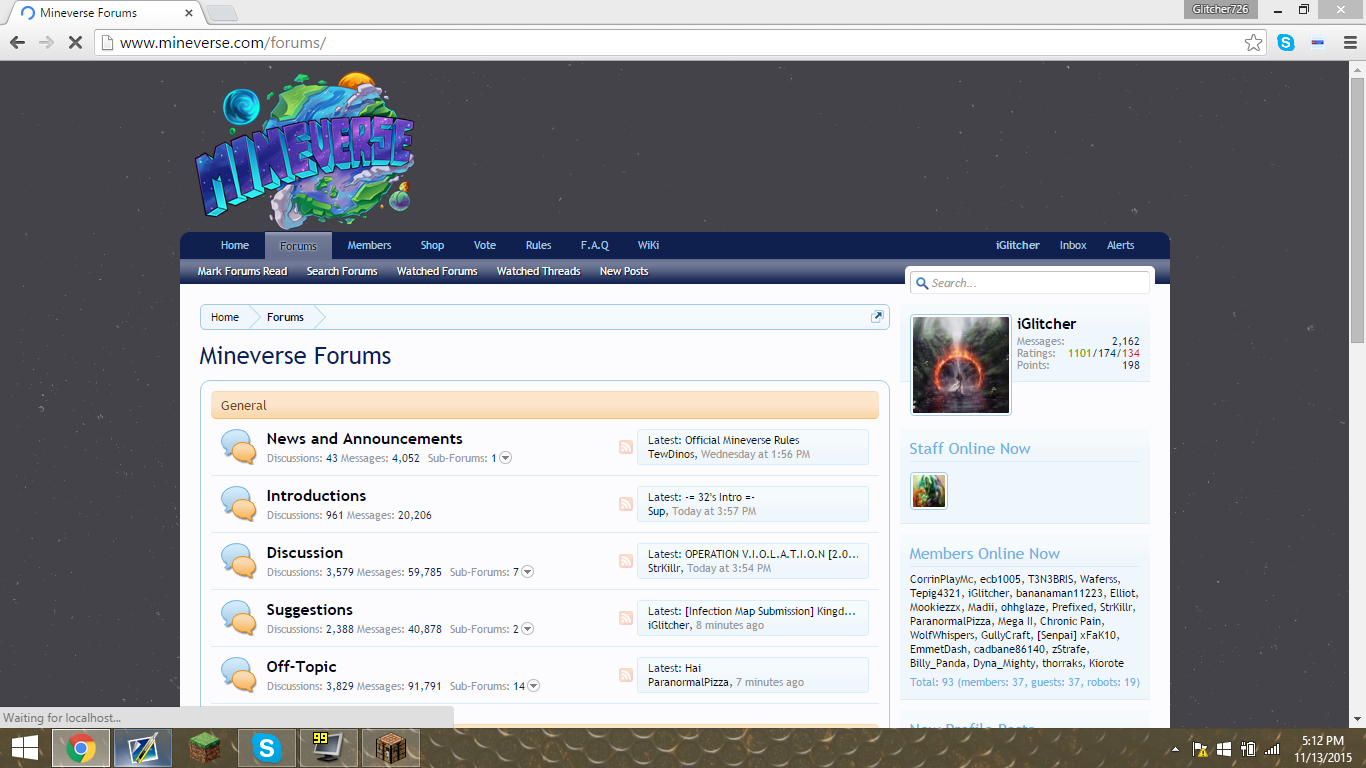Expand the News and Announcements sub-forums dropdown
1366x768 pixels.
(505, 458)
